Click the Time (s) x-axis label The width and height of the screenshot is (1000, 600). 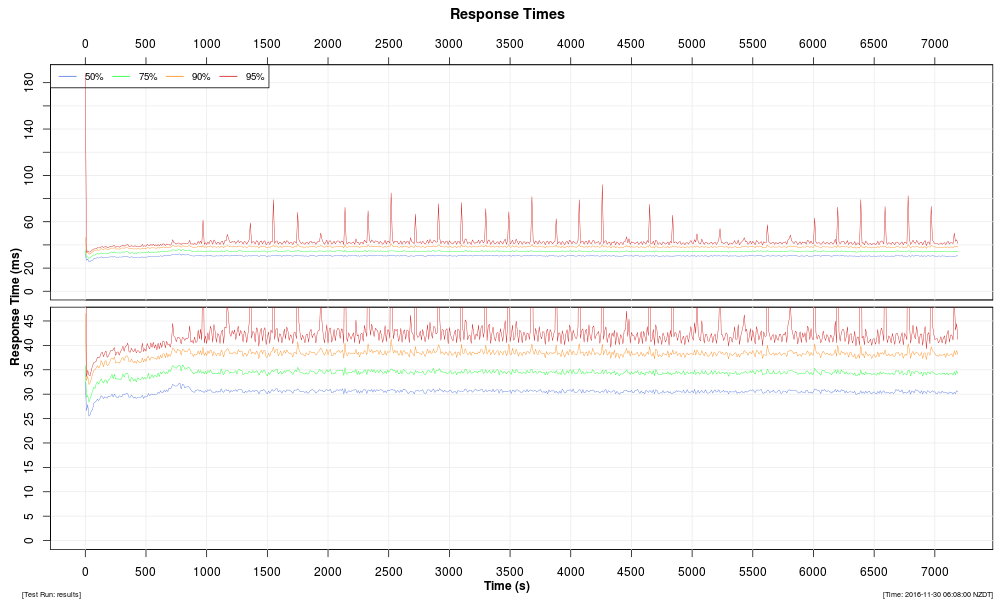507,586
